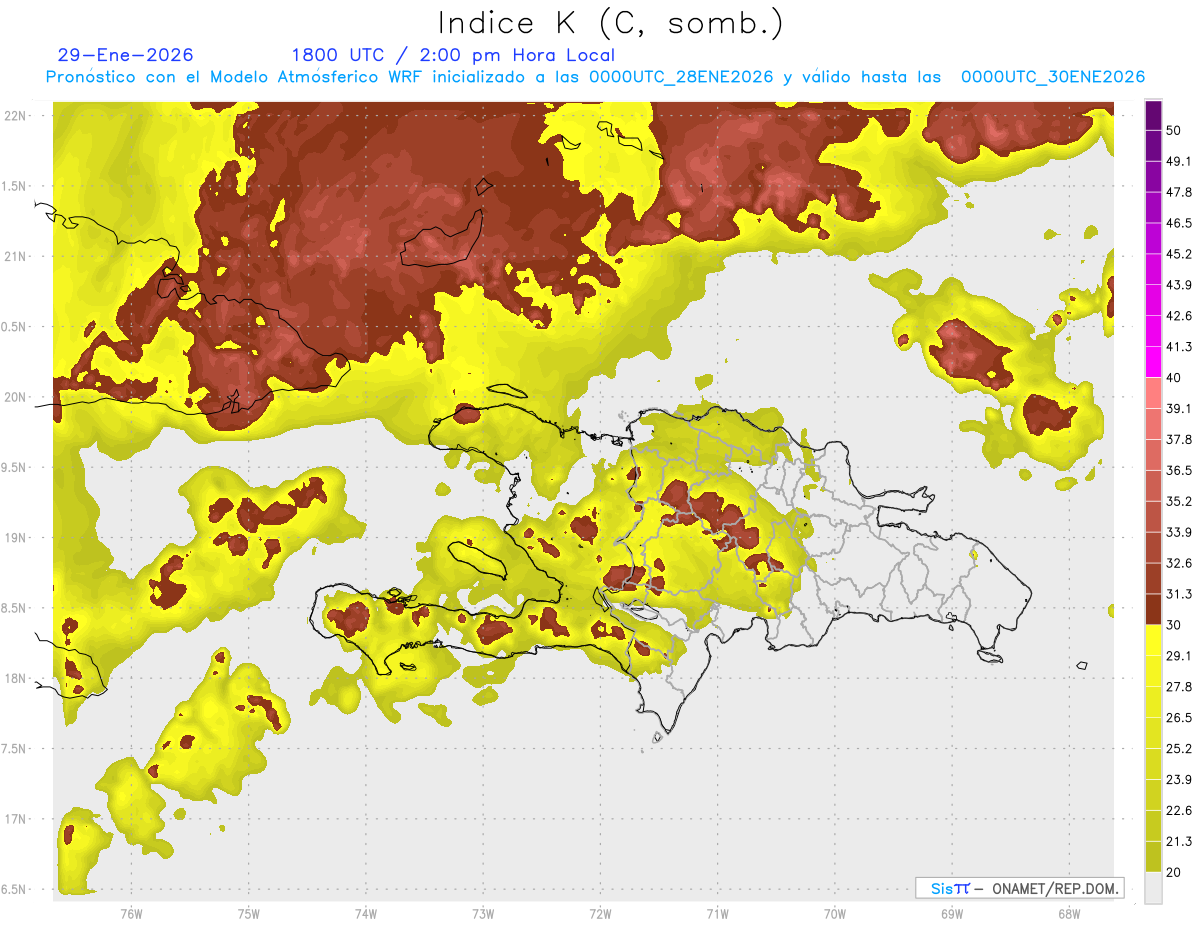Click the "41.3" color bar value

pyautogui.click(x=1179, y=347)
